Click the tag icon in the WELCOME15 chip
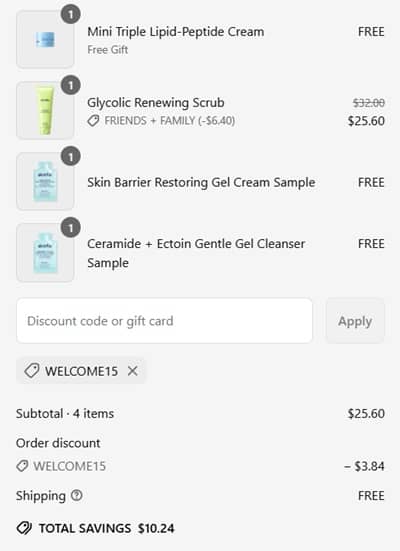 pos(32,371)
